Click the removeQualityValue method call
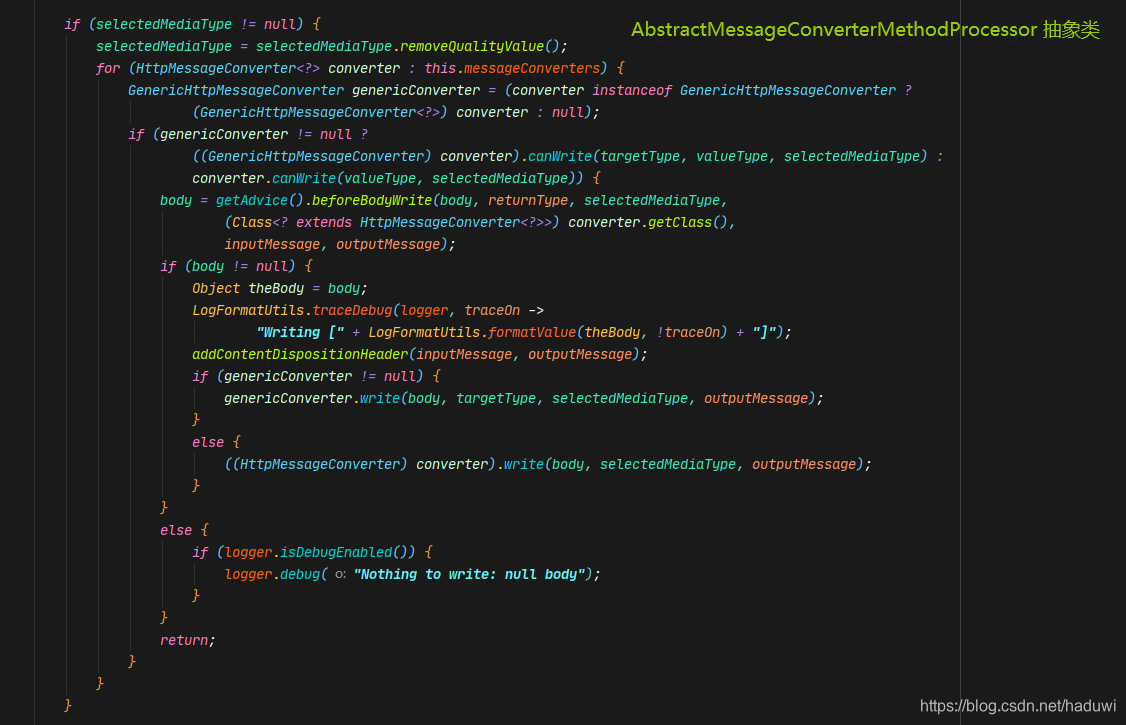Viewport: 1126px width, 725px height. click(472, 46)
